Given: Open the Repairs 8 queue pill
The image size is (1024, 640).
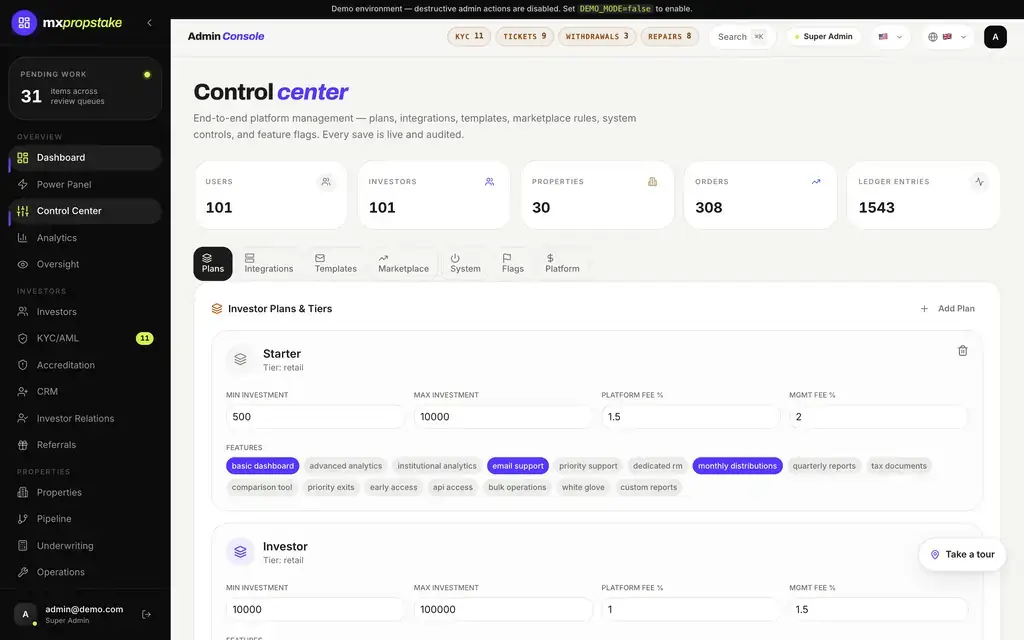Looking at the screenshot, I should point(669,37).
